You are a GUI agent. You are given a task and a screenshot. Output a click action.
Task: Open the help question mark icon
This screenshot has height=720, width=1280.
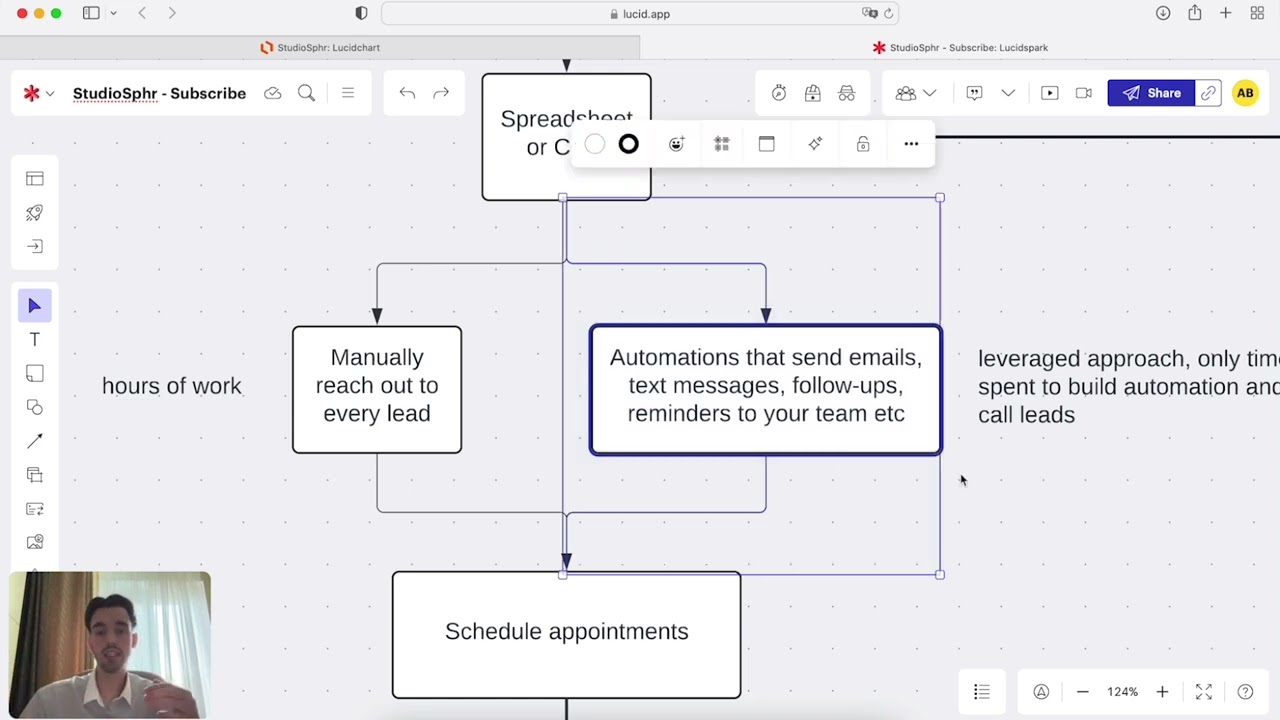pyautogui.click(x=1245, y=692)
